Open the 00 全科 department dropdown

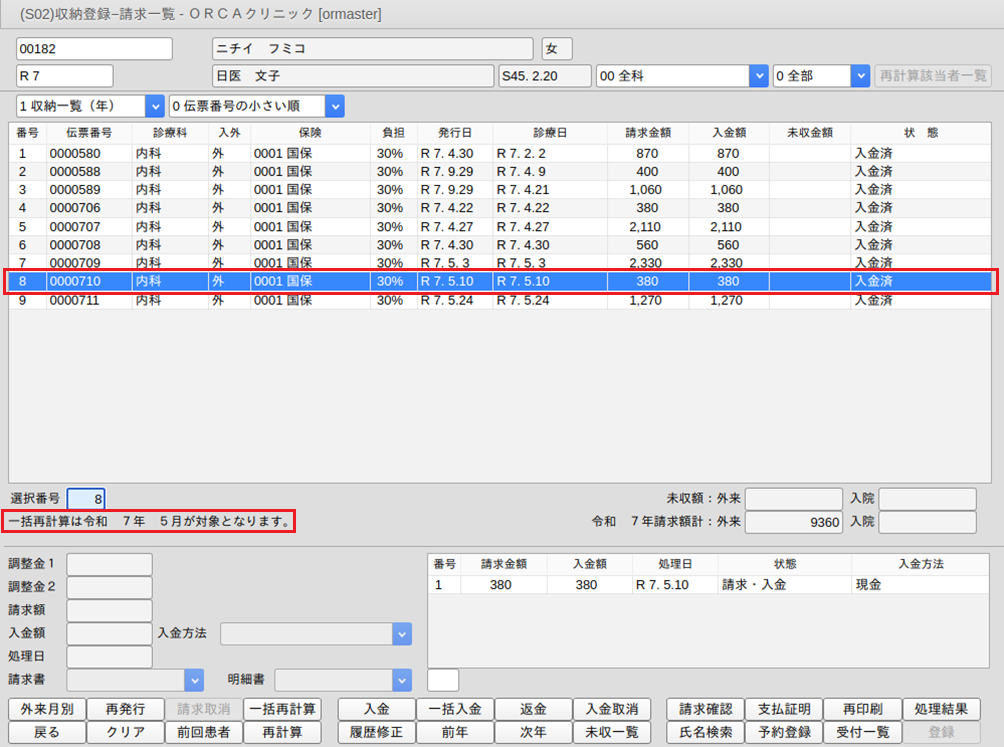point(758,76)
